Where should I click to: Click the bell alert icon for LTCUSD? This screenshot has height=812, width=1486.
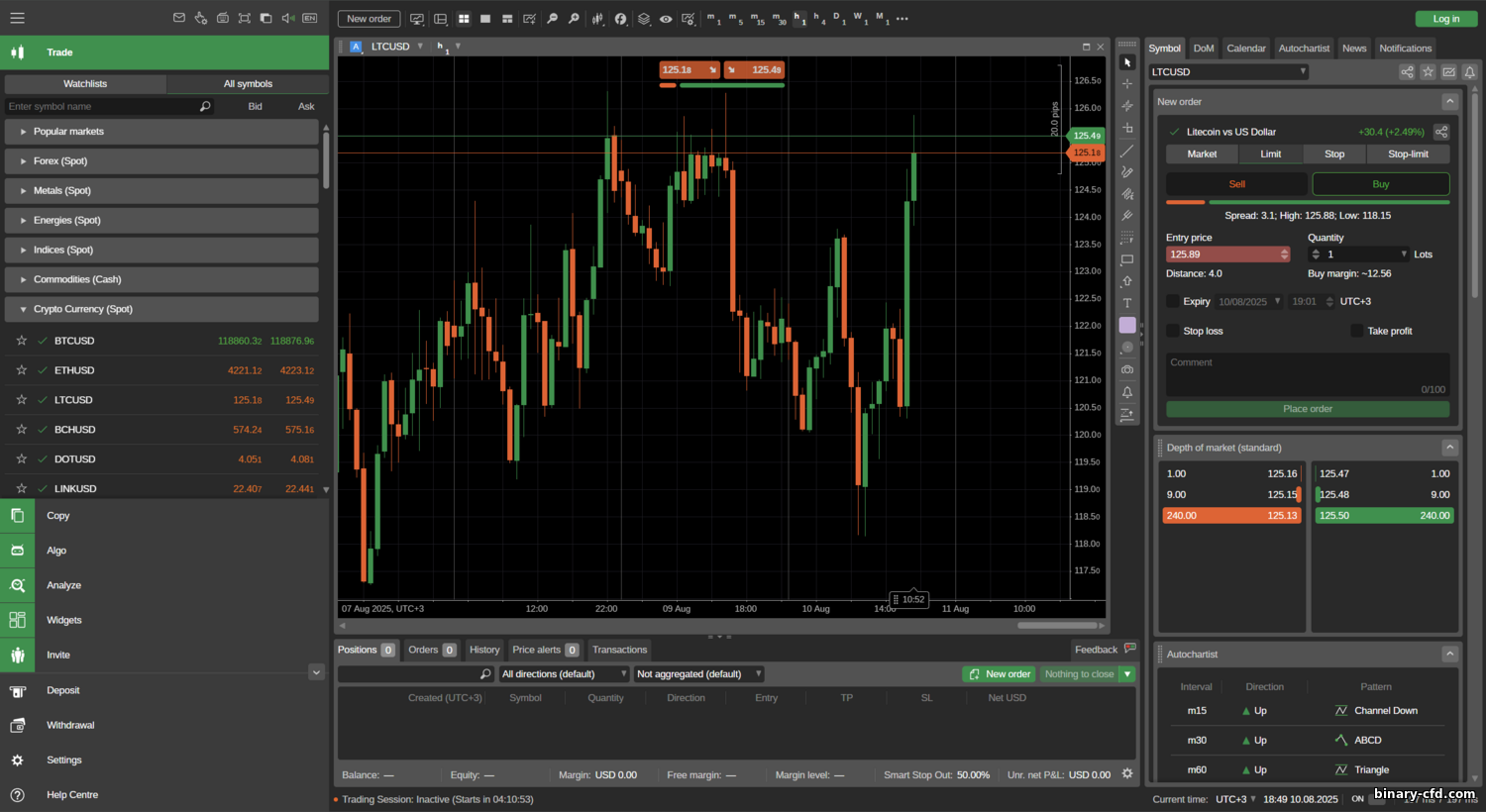pos(1470,72)
